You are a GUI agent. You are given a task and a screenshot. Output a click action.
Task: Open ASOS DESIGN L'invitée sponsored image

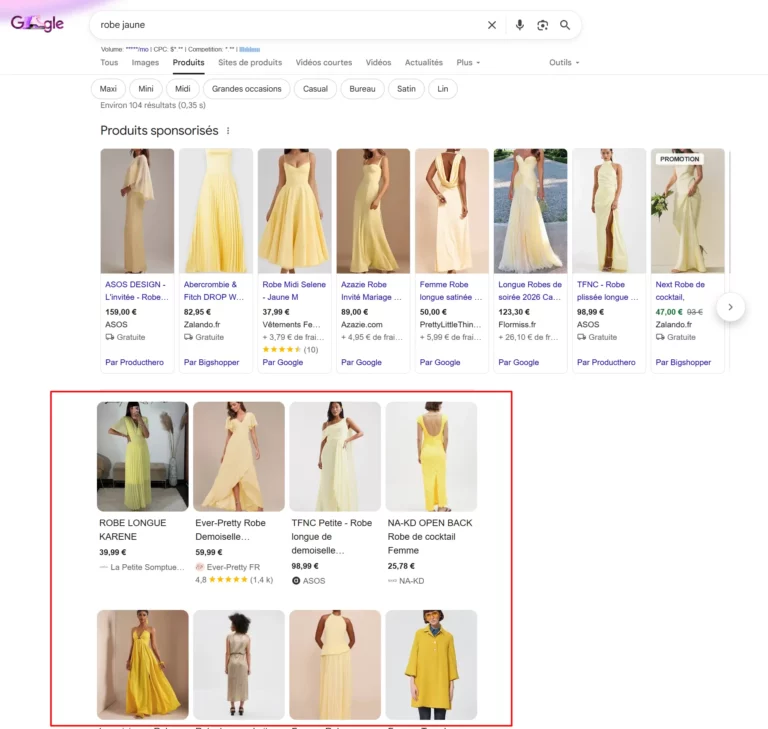coord(137,211)
